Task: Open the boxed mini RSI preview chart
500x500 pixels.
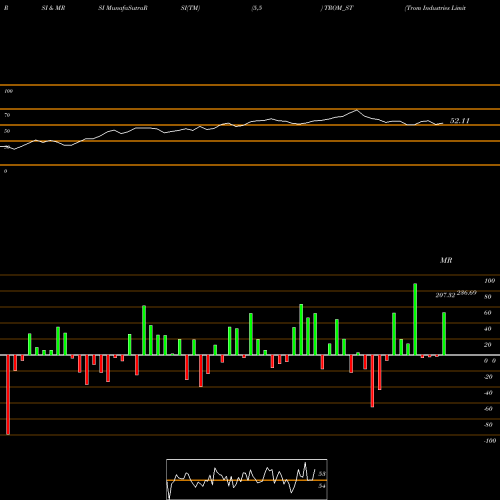Action: click(x=247, y=479)
